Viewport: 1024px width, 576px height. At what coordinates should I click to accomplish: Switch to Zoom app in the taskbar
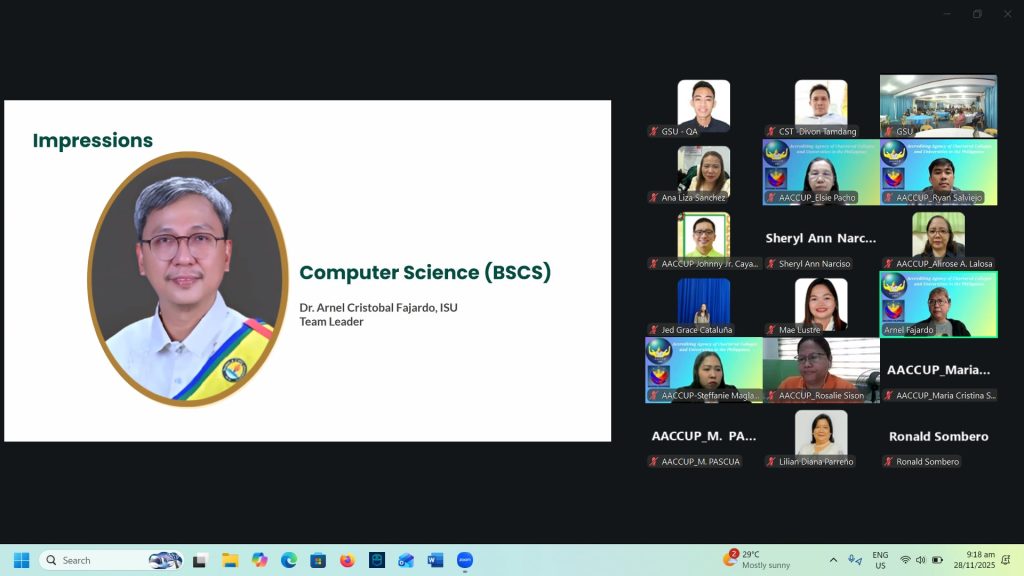click(x=464, y=560)
